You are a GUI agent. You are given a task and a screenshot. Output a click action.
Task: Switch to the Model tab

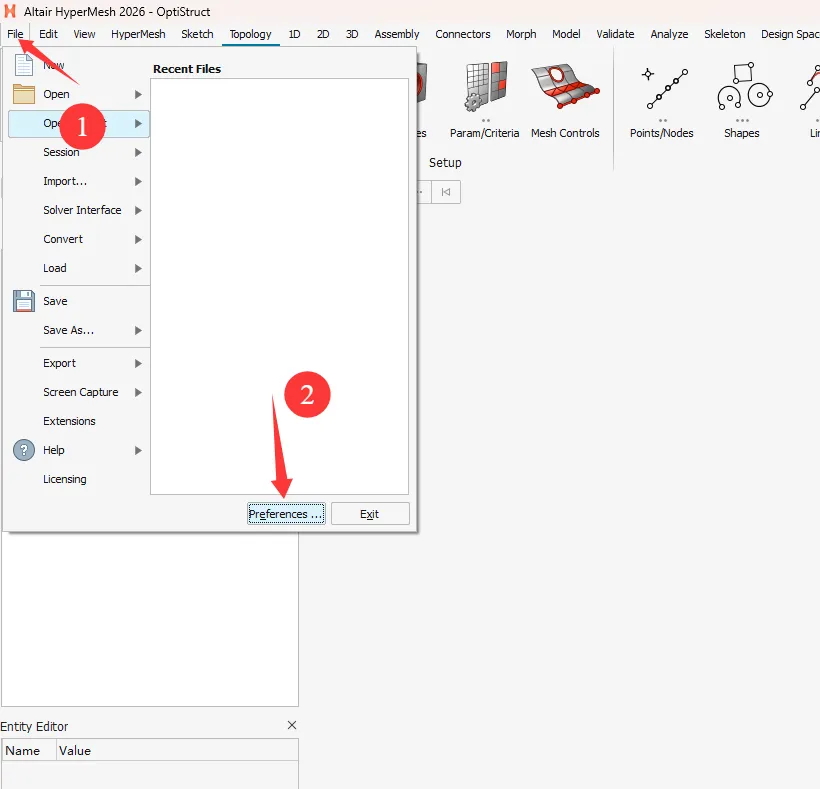click(566, 34)
